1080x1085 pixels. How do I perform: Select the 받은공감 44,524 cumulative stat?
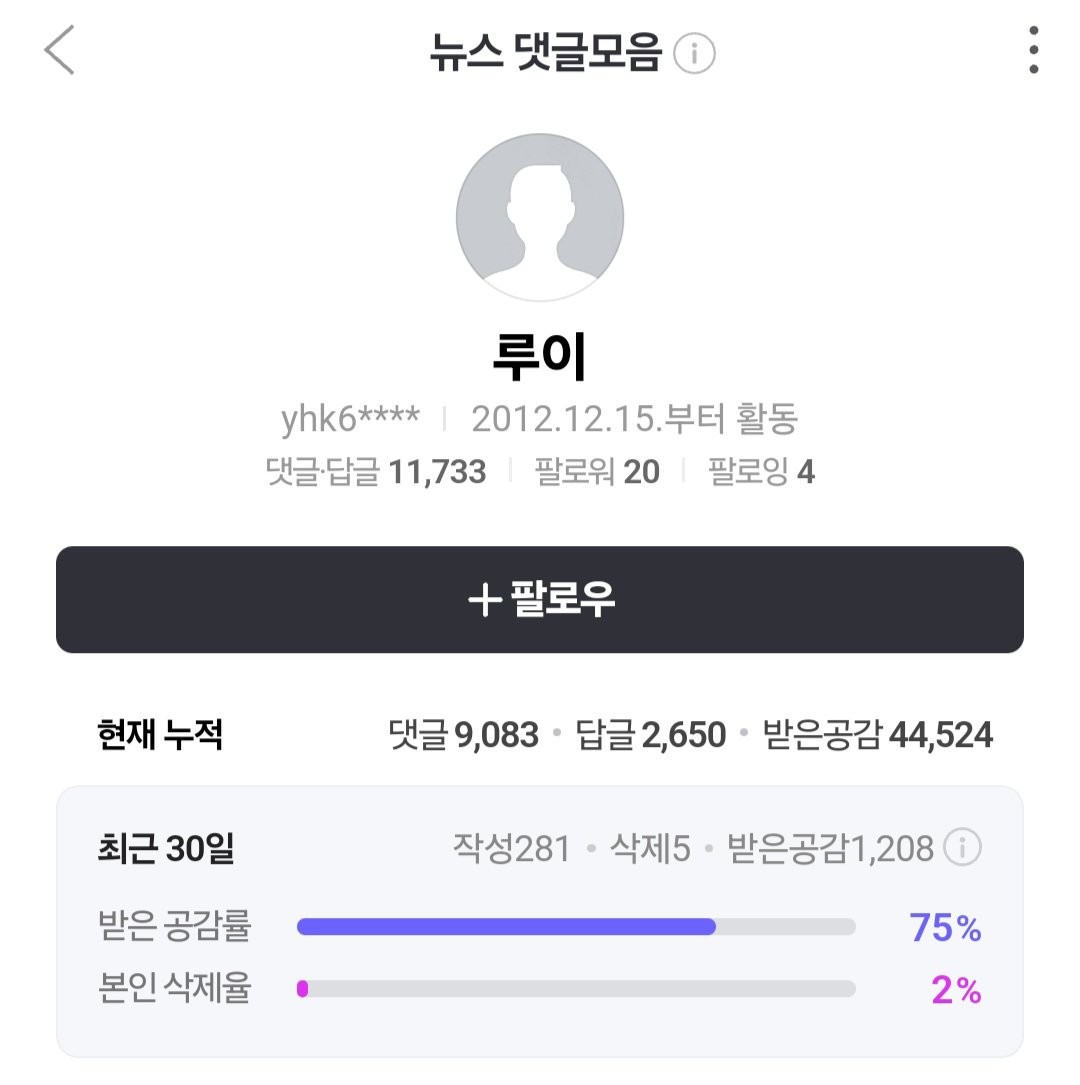coord(878,735)
